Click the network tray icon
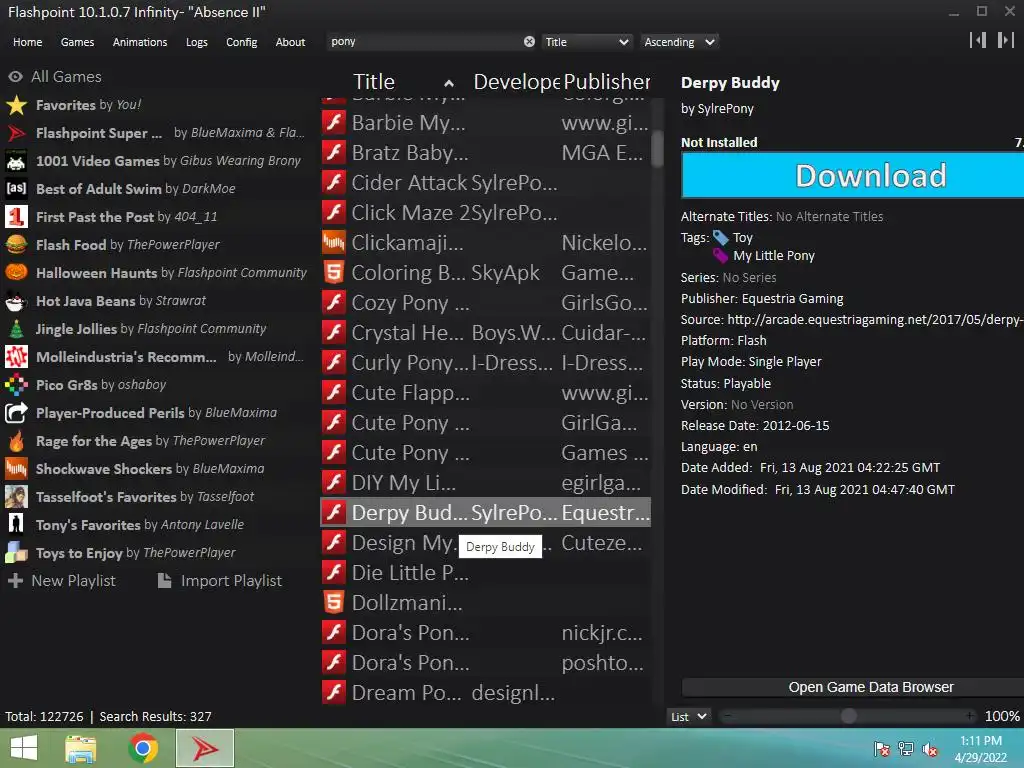The width and height of the screenshot is (1024, 768). pyautogui.click(x=906, y=750)
